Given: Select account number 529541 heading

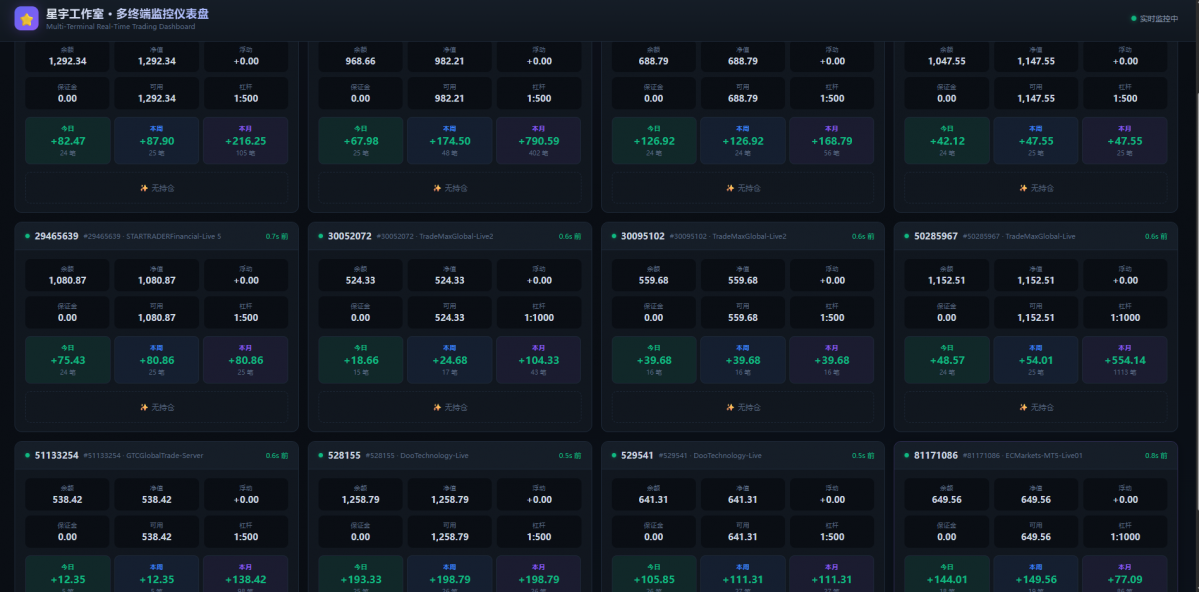Looking at the screenshot, I should tap(638, 455).
